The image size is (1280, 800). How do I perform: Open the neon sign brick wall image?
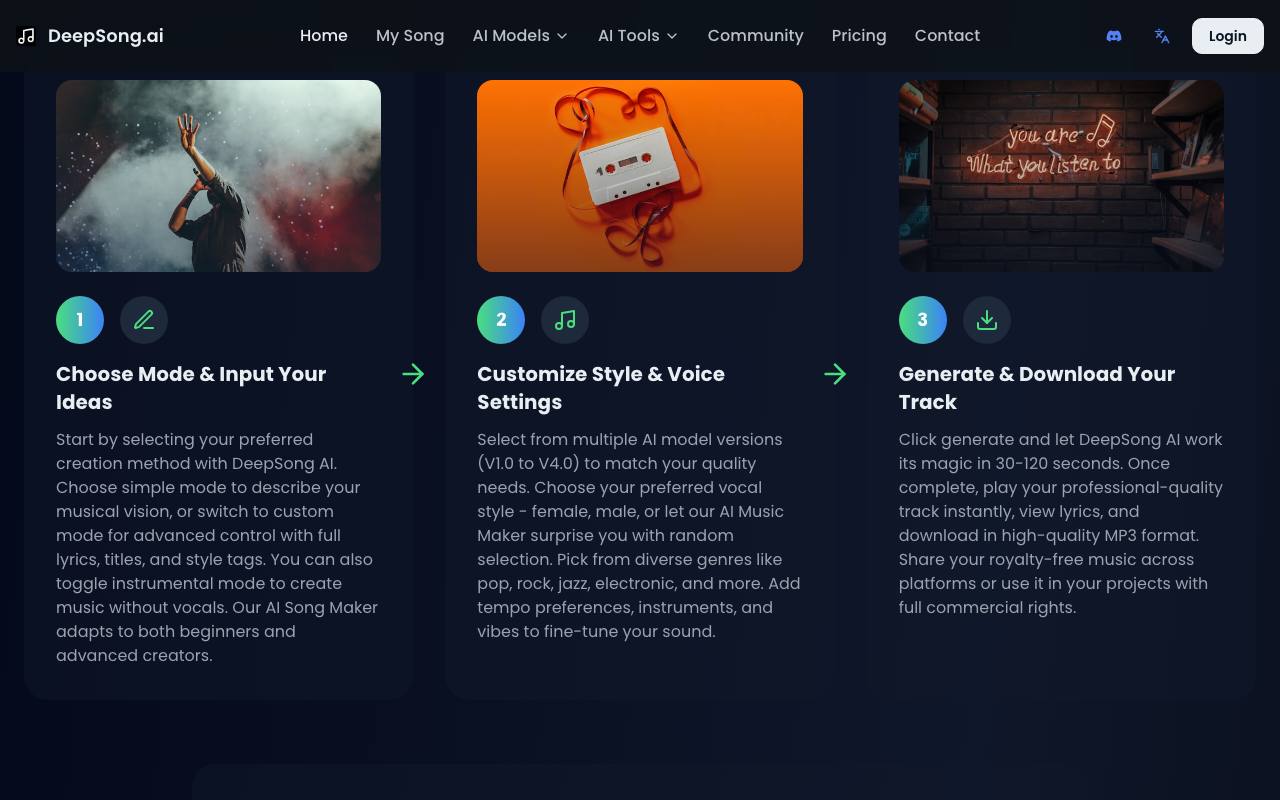[x=1061, y=176]
